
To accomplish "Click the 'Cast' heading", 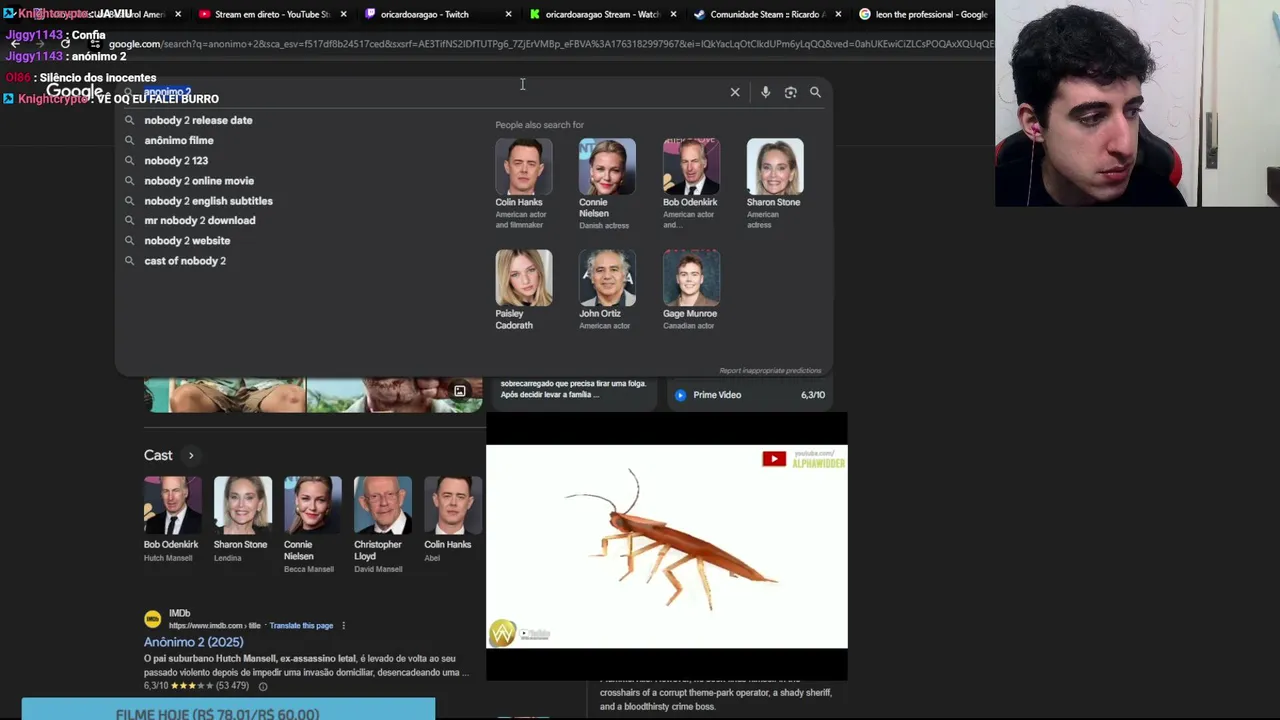I will pos(158,455).
